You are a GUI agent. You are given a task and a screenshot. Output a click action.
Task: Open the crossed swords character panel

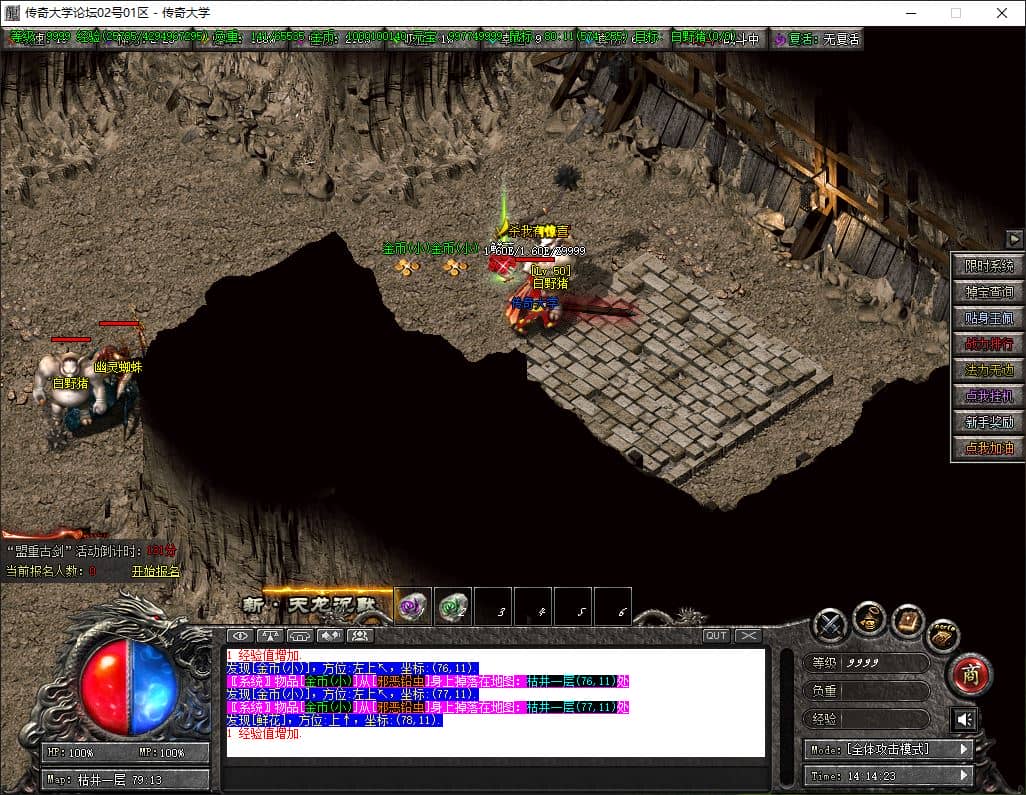click(x=830, y=625)
